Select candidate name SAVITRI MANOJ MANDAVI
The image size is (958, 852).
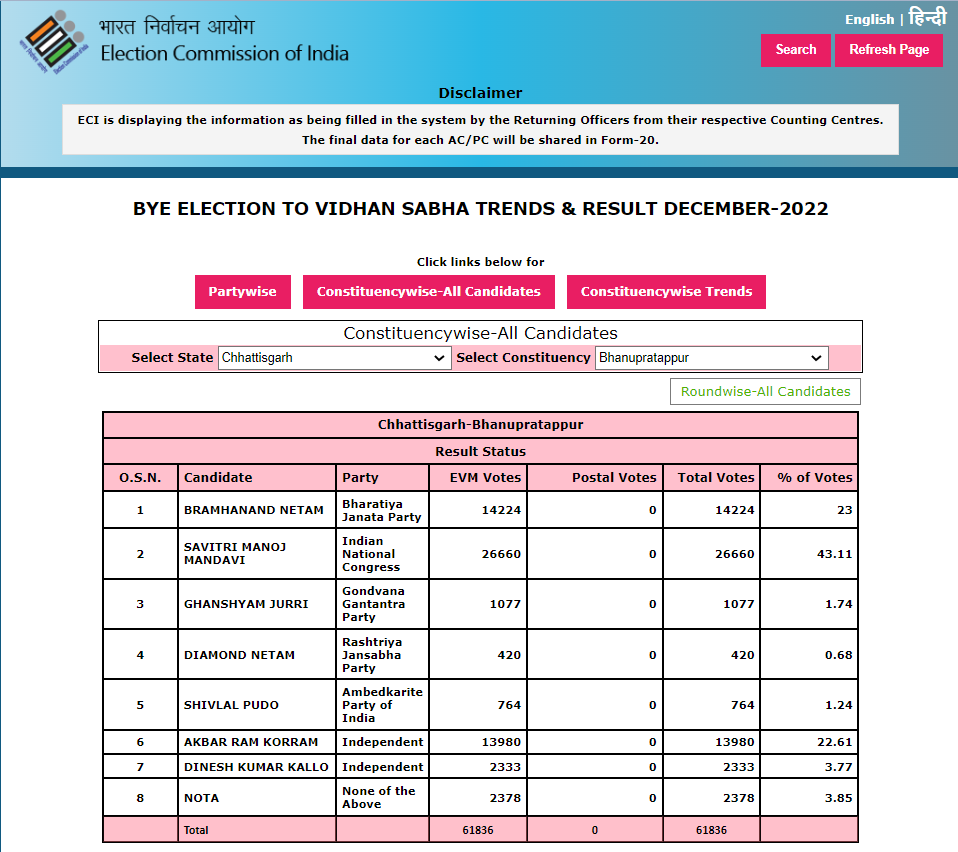(x=235, y=553)
